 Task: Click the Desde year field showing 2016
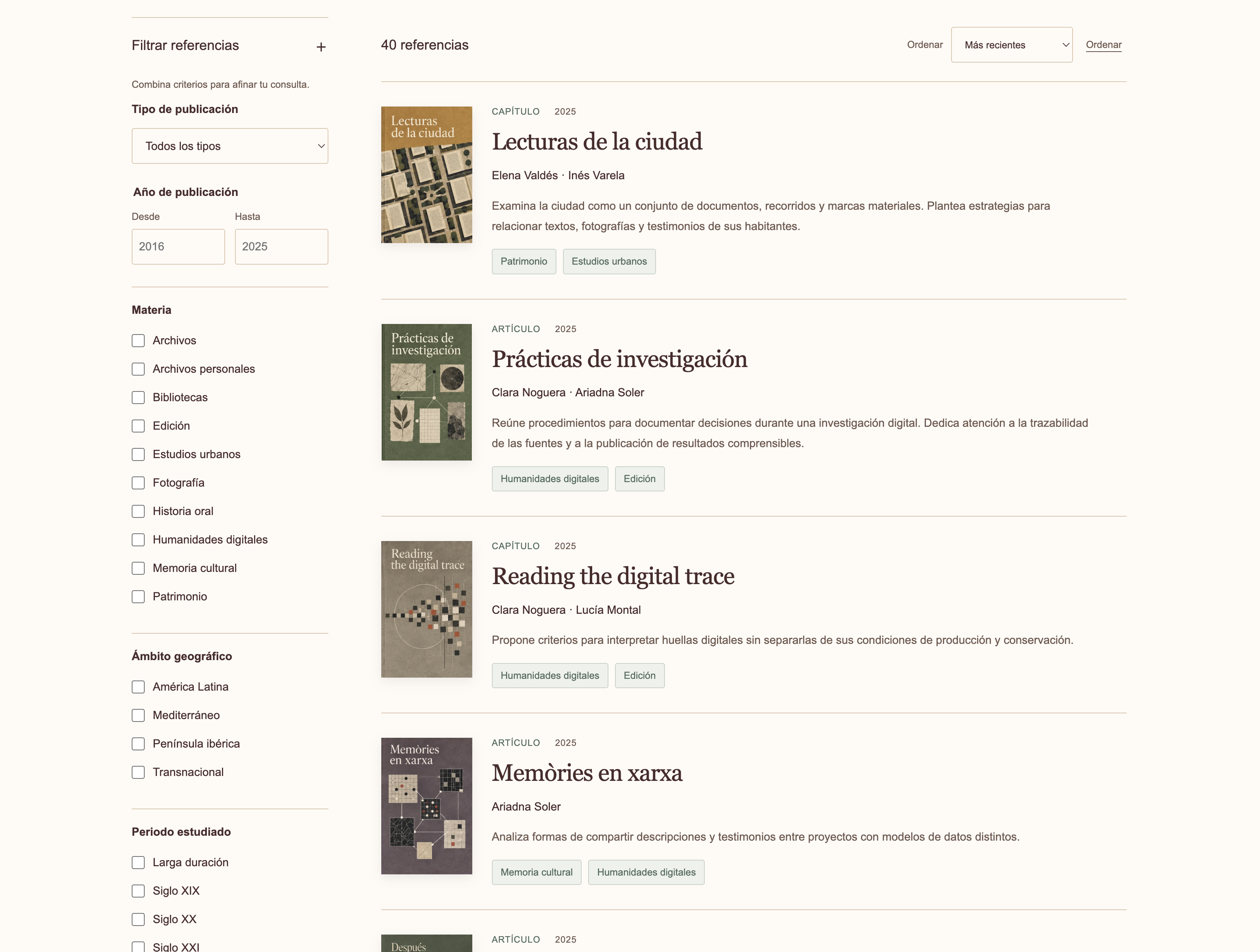(178, 247)
